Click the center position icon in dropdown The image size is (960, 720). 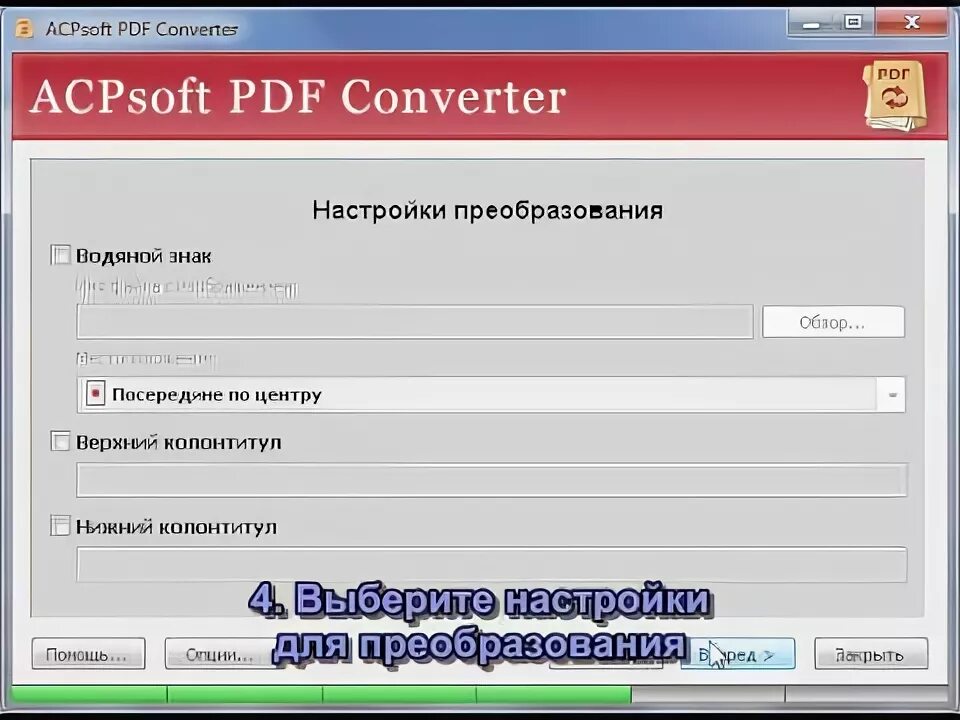click(x=96, y=394)
